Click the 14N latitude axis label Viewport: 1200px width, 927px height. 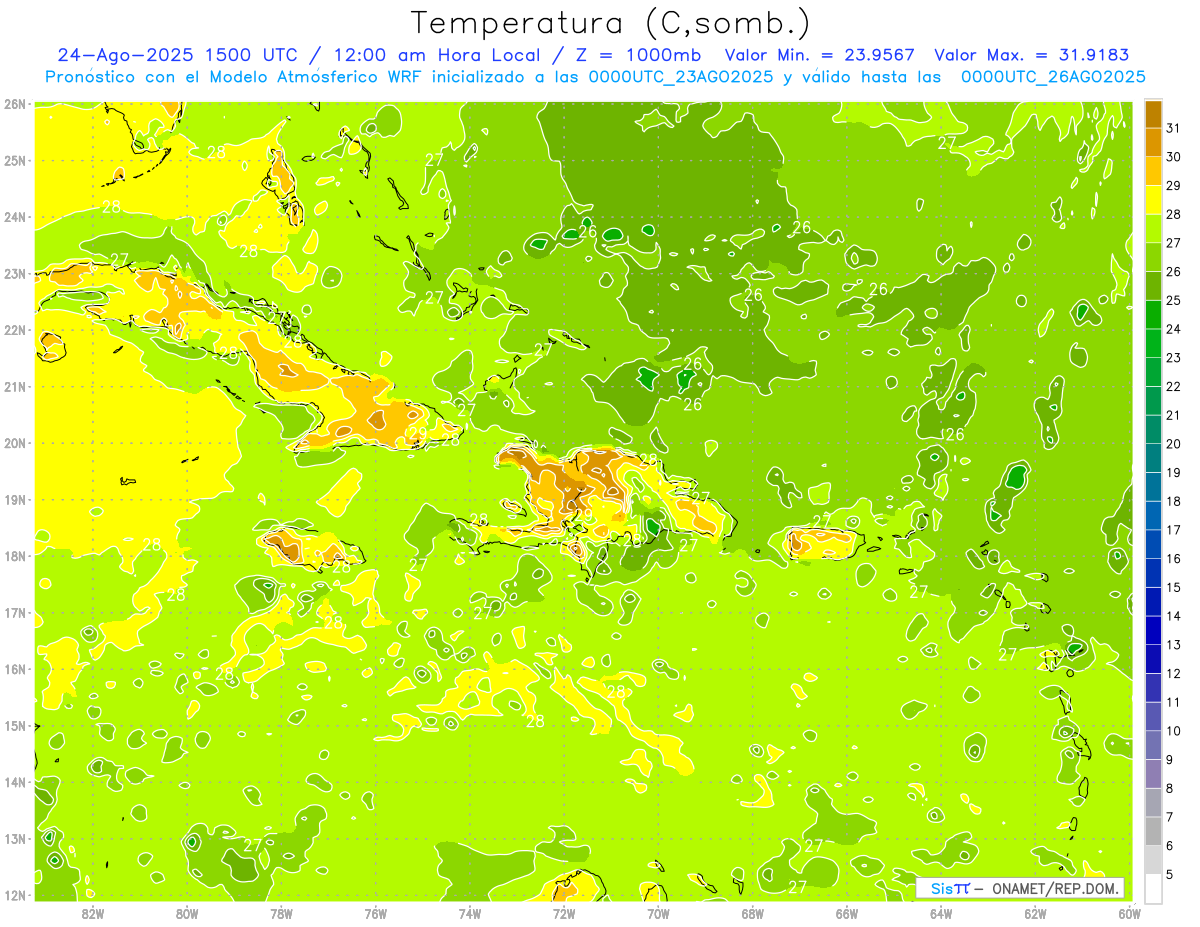pyautogui.click(x=14, y=782)
